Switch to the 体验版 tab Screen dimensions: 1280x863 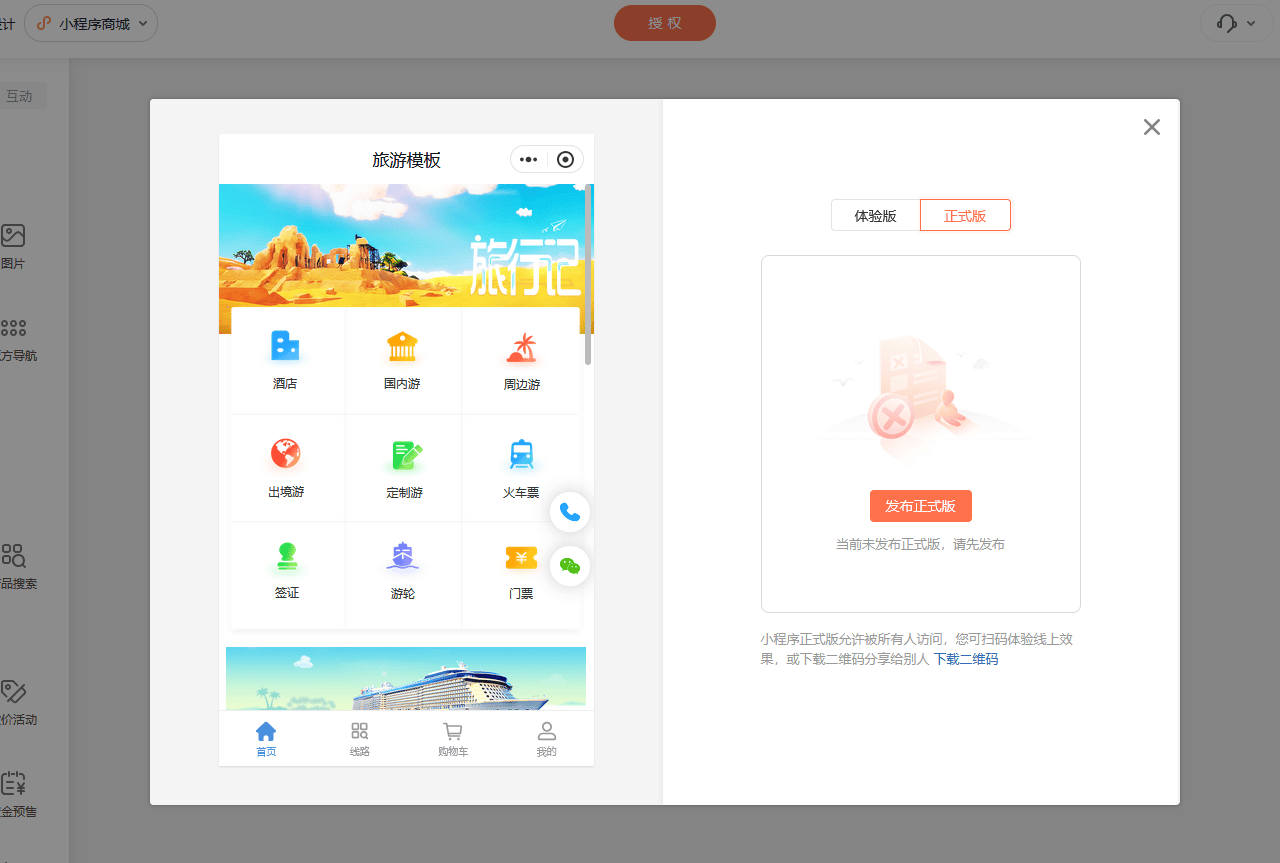pos(875,215)
